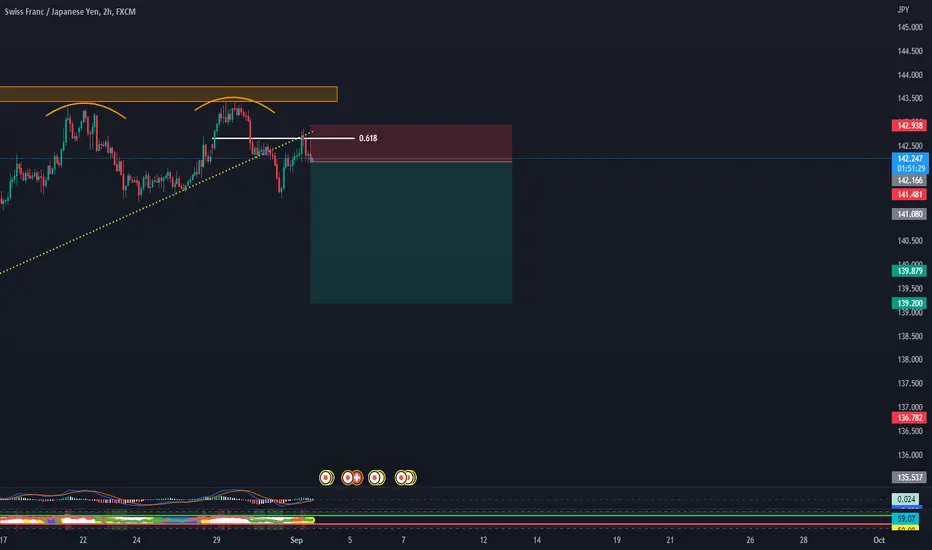Click the grey 142.166 price label
This screenshot has height=550, width=932.
pyautogui.click(x=910, y=180)
